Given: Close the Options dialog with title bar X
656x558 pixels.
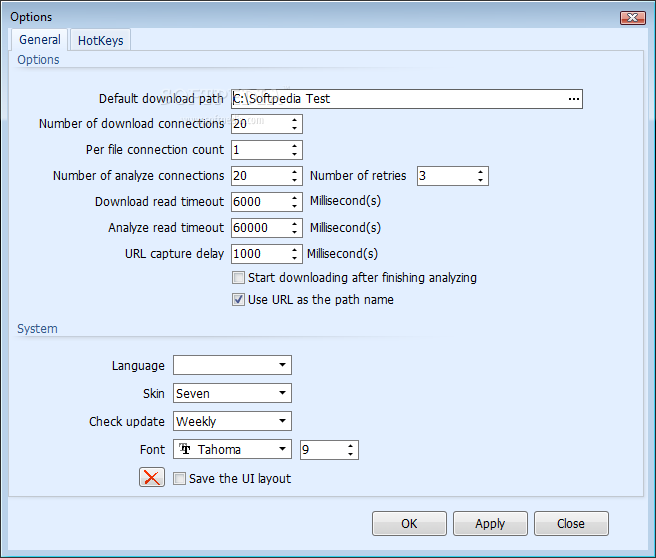Looking at the screenshot, I should click(633, 18).
